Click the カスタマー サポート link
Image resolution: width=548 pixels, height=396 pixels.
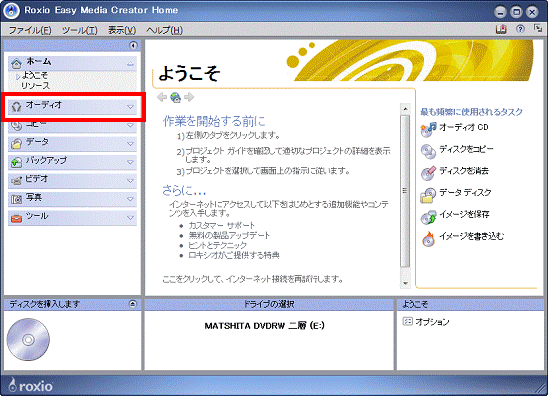coord(222,225)
